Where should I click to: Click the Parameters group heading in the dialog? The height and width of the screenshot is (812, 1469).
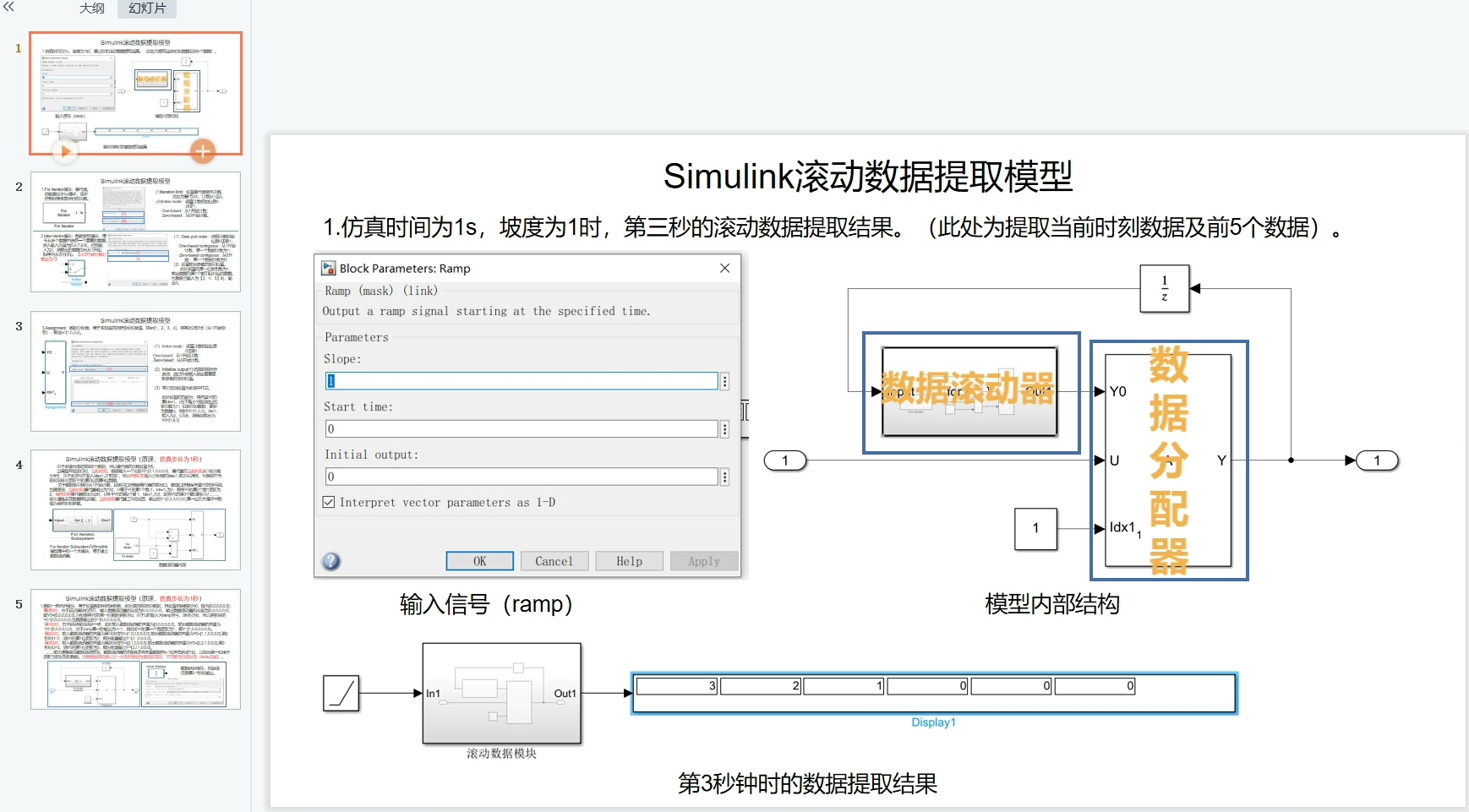coord(357,337)
